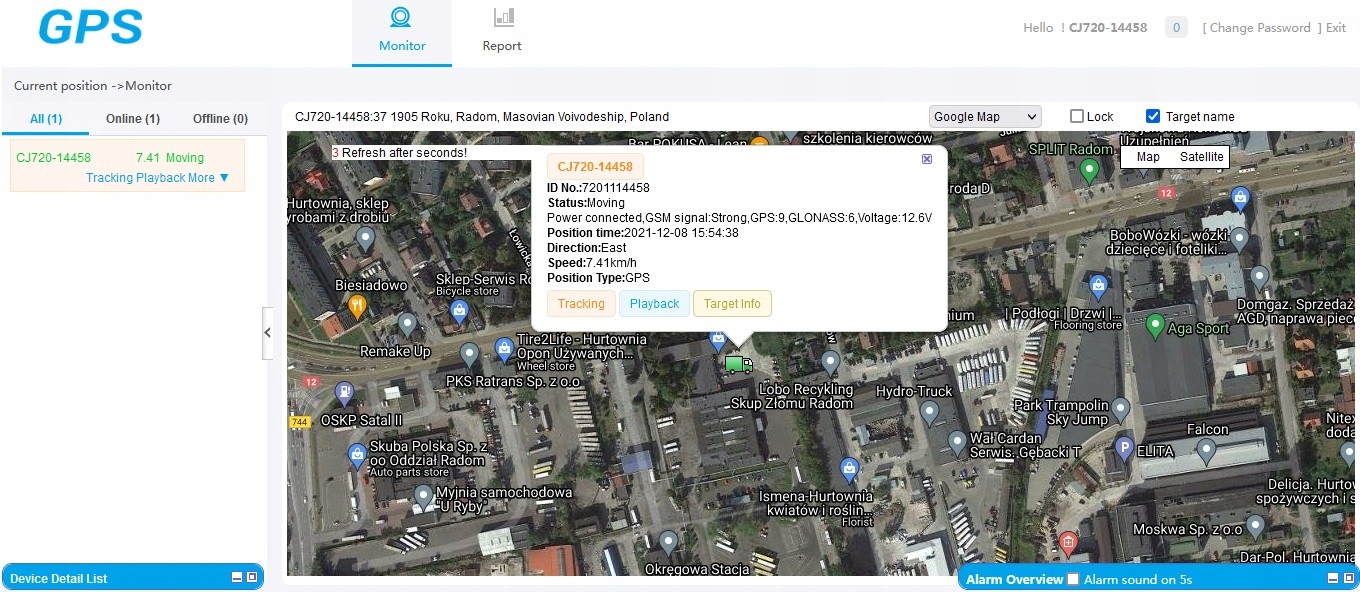Screen dimensions: 1360x592
Task: Uncheck the Target name checkbox
Action: coord(1153,117)
